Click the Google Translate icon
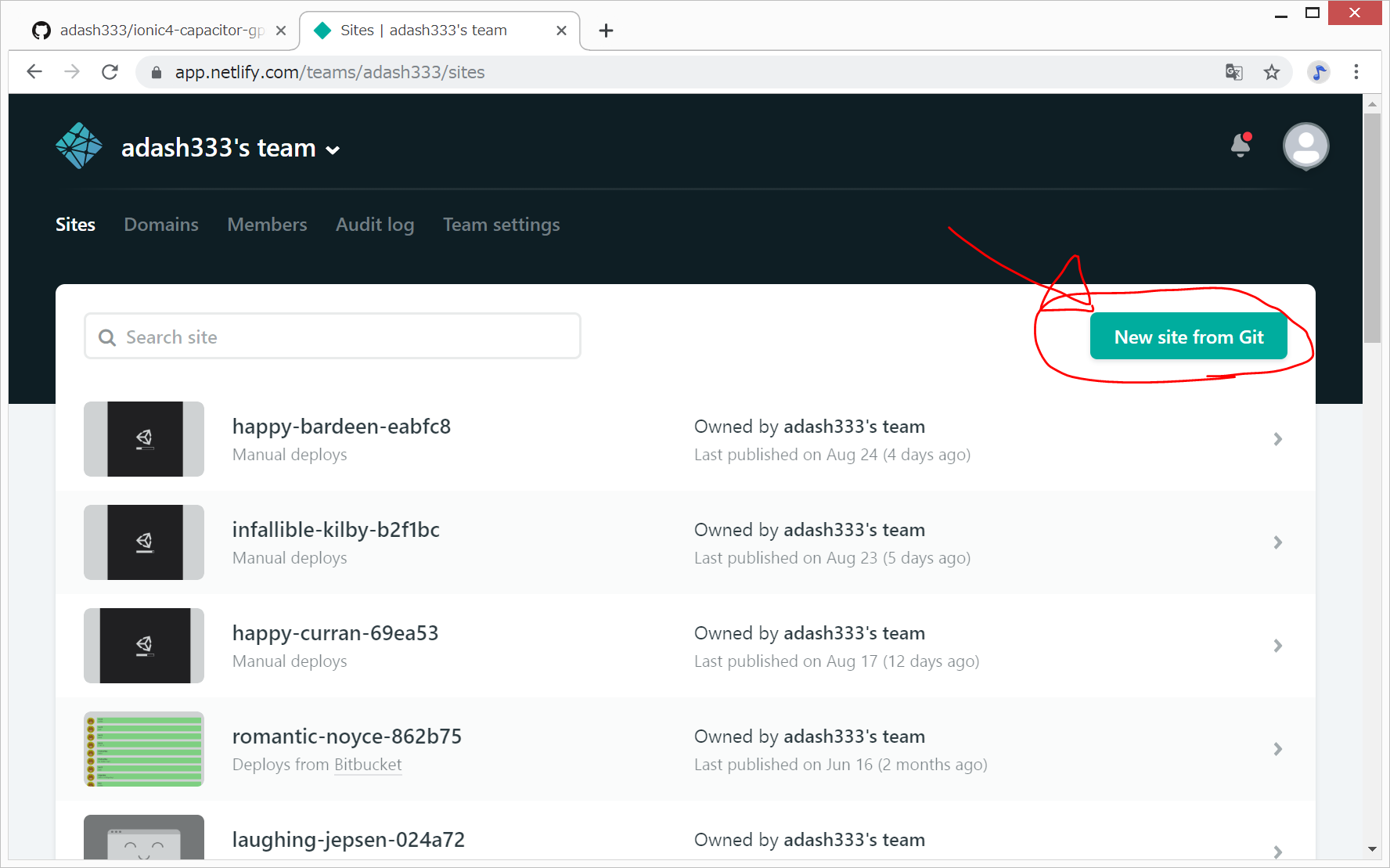 1234,72
